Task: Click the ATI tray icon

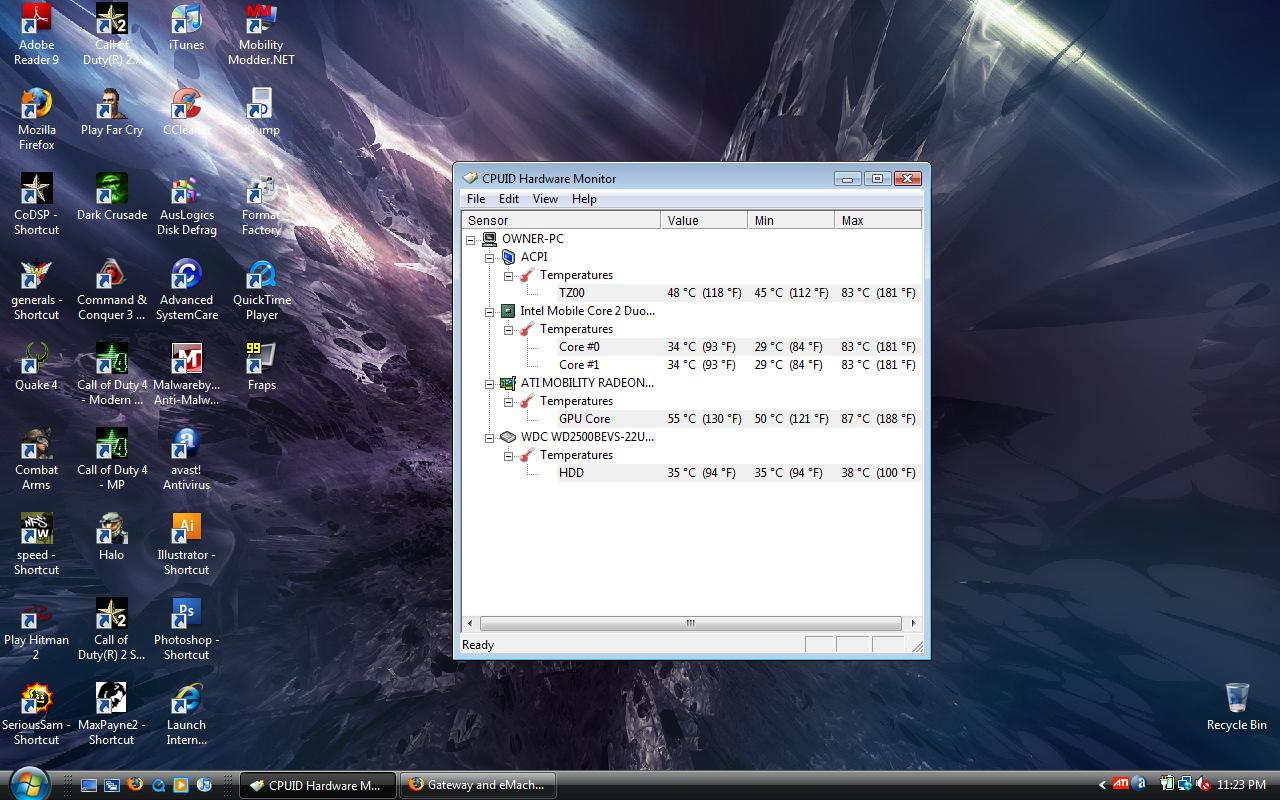Action: [x=1121, y=785]
